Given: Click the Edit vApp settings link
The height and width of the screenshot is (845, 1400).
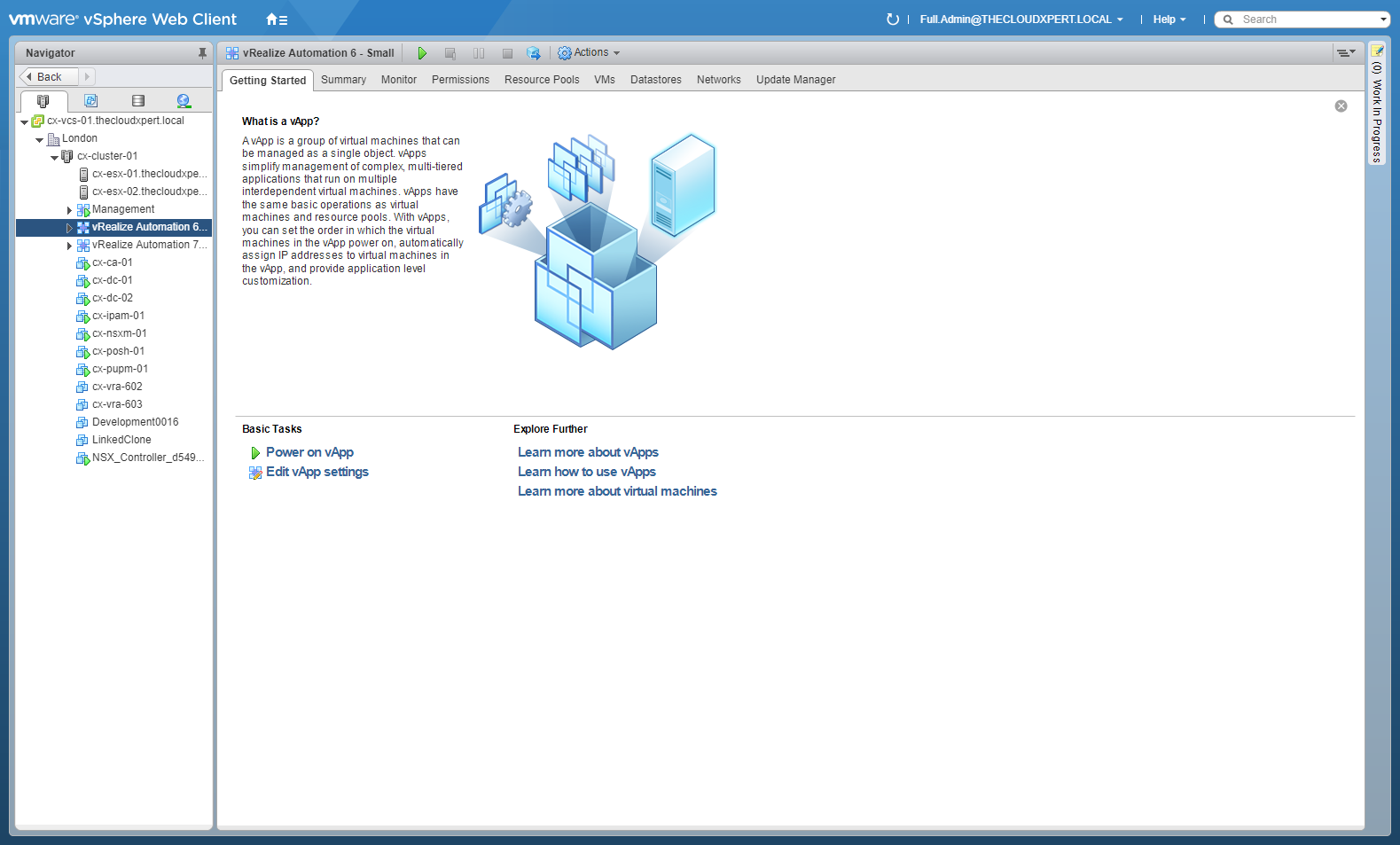Looking at the screenshot, I should click(317, 472).
